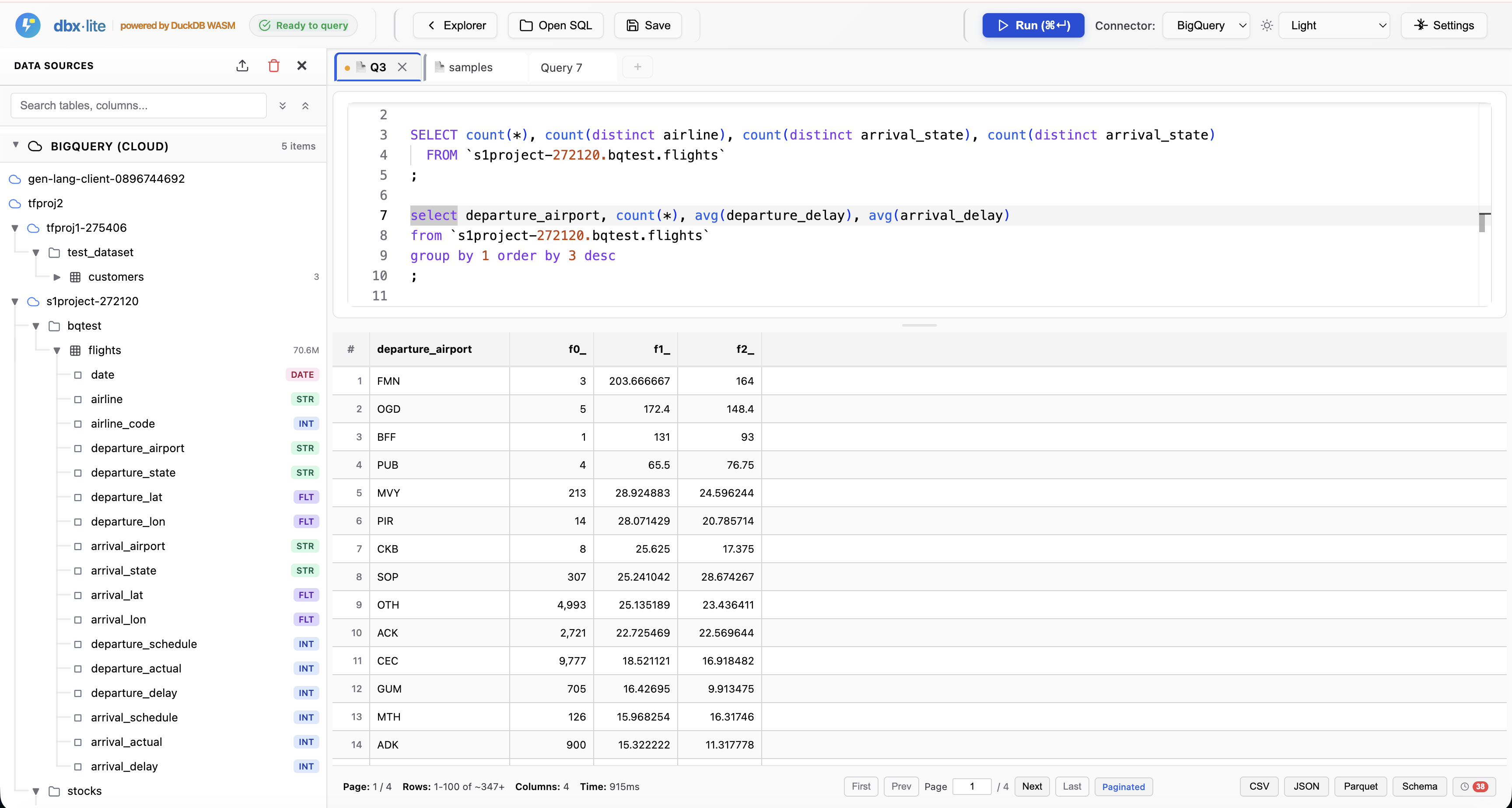Image resolution: width=1512 pixels, height=808 pixels.
Task: Check the departure_delay column checkbox
Action: 78,693
